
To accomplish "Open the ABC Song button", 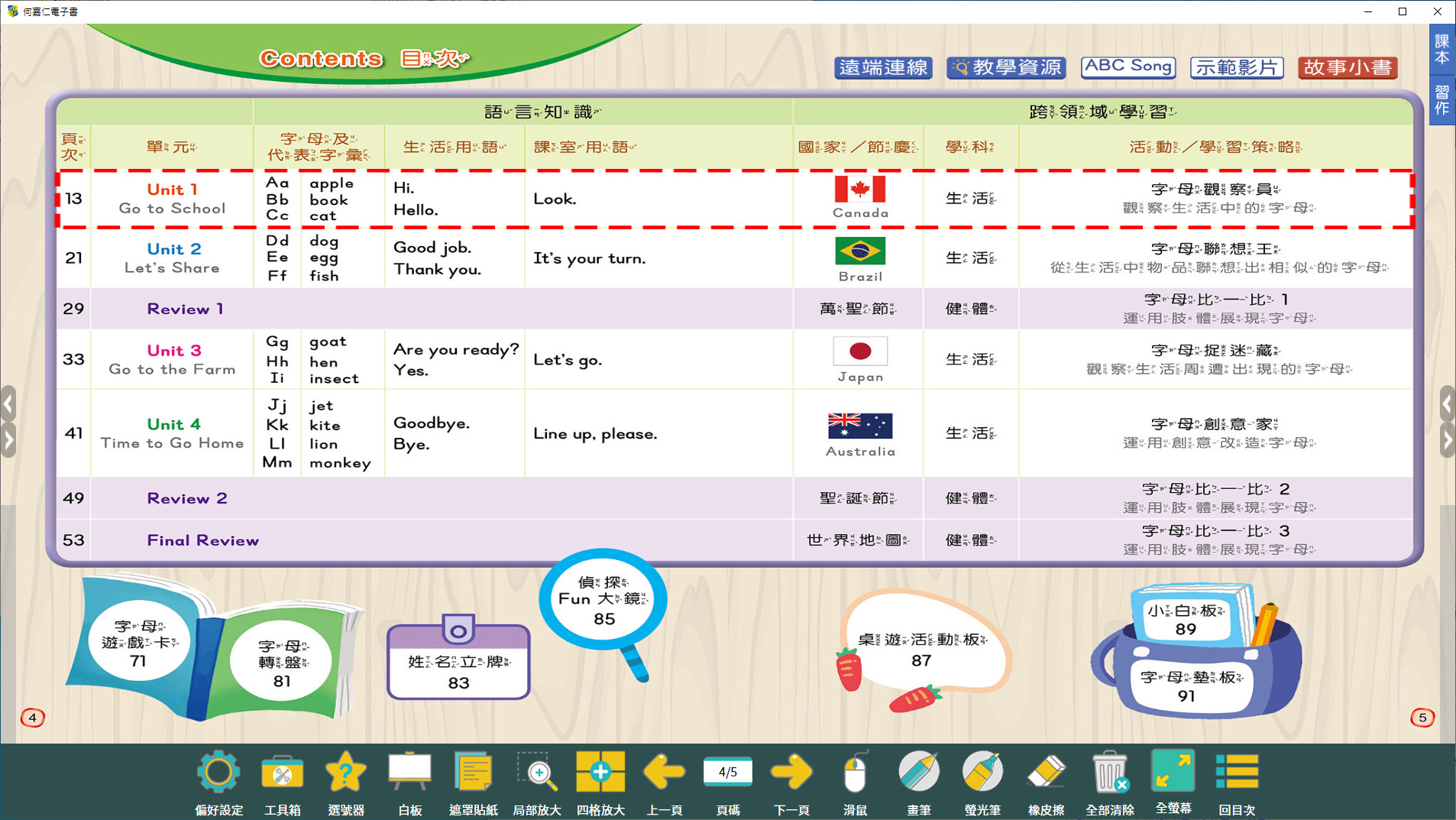I will 1128,67.
